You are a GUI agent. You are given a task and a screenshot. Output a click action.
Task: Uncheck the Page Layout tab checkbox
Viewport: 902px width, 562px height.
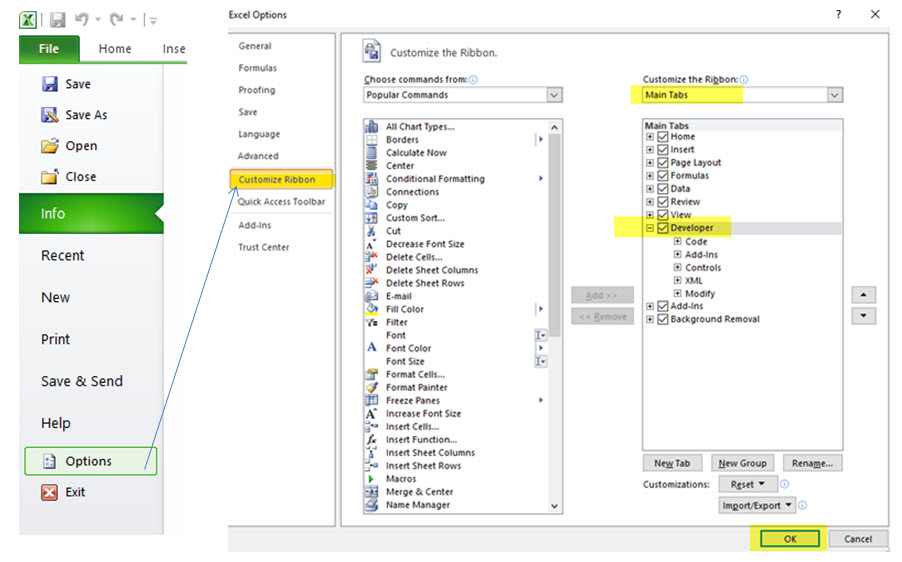coord(663,163)
